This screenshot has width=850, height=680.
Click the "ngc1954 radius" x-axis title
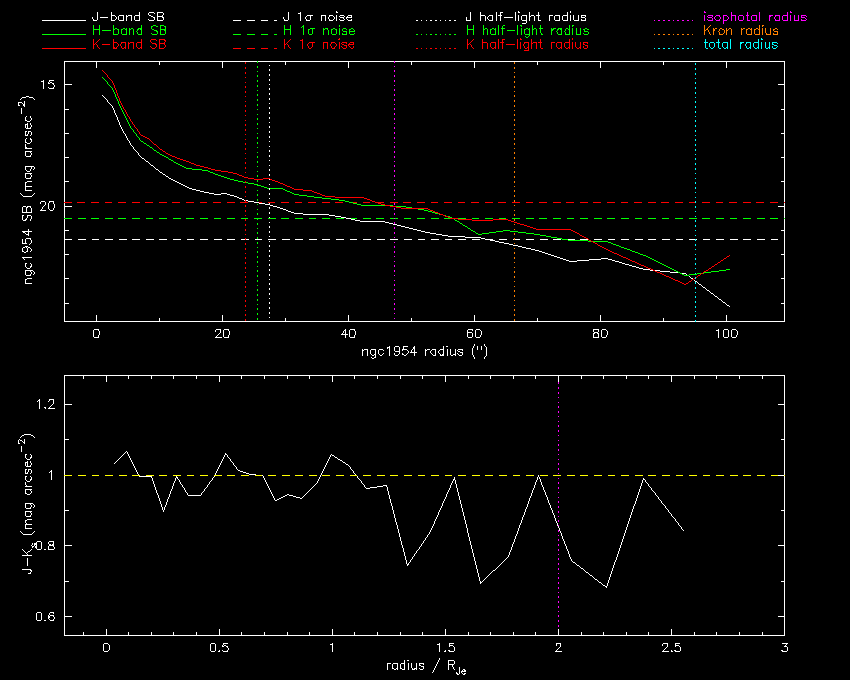pyautogui.click(x=423, y=352)
